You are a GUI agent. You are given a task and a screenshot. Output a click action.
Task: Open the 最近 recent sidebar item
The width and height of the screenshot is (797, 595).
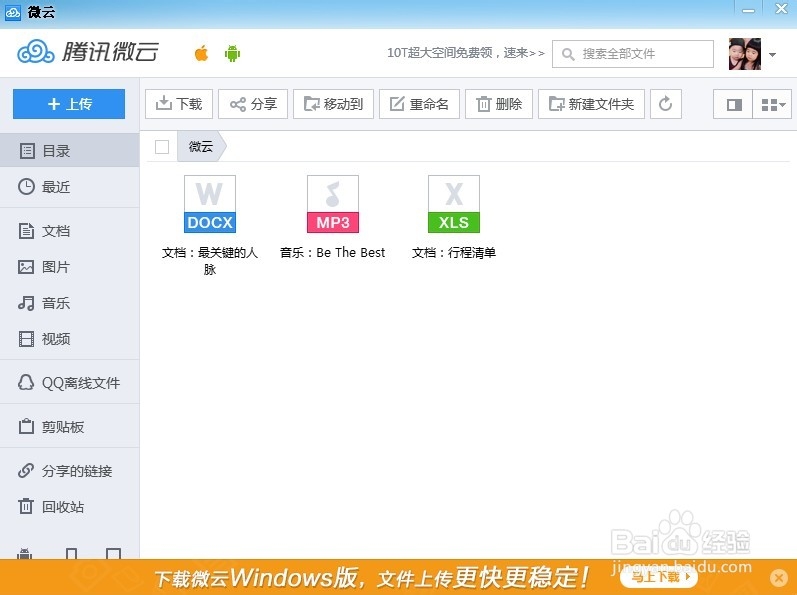coord(70,186)
